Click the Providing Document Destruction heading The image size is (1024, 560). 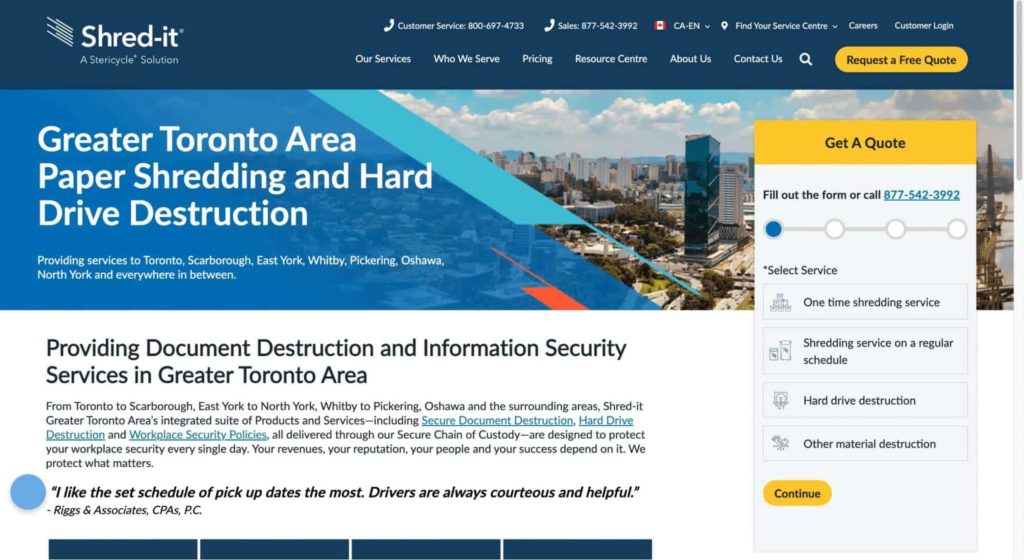[x=336, y=361]
